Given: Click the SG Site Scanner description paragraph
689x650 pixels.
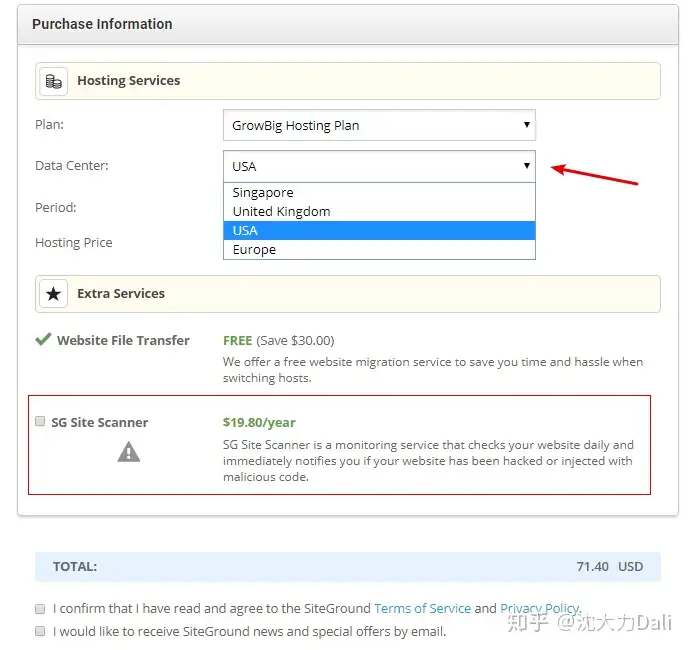Looking at the screenshot, I should 428,461.
